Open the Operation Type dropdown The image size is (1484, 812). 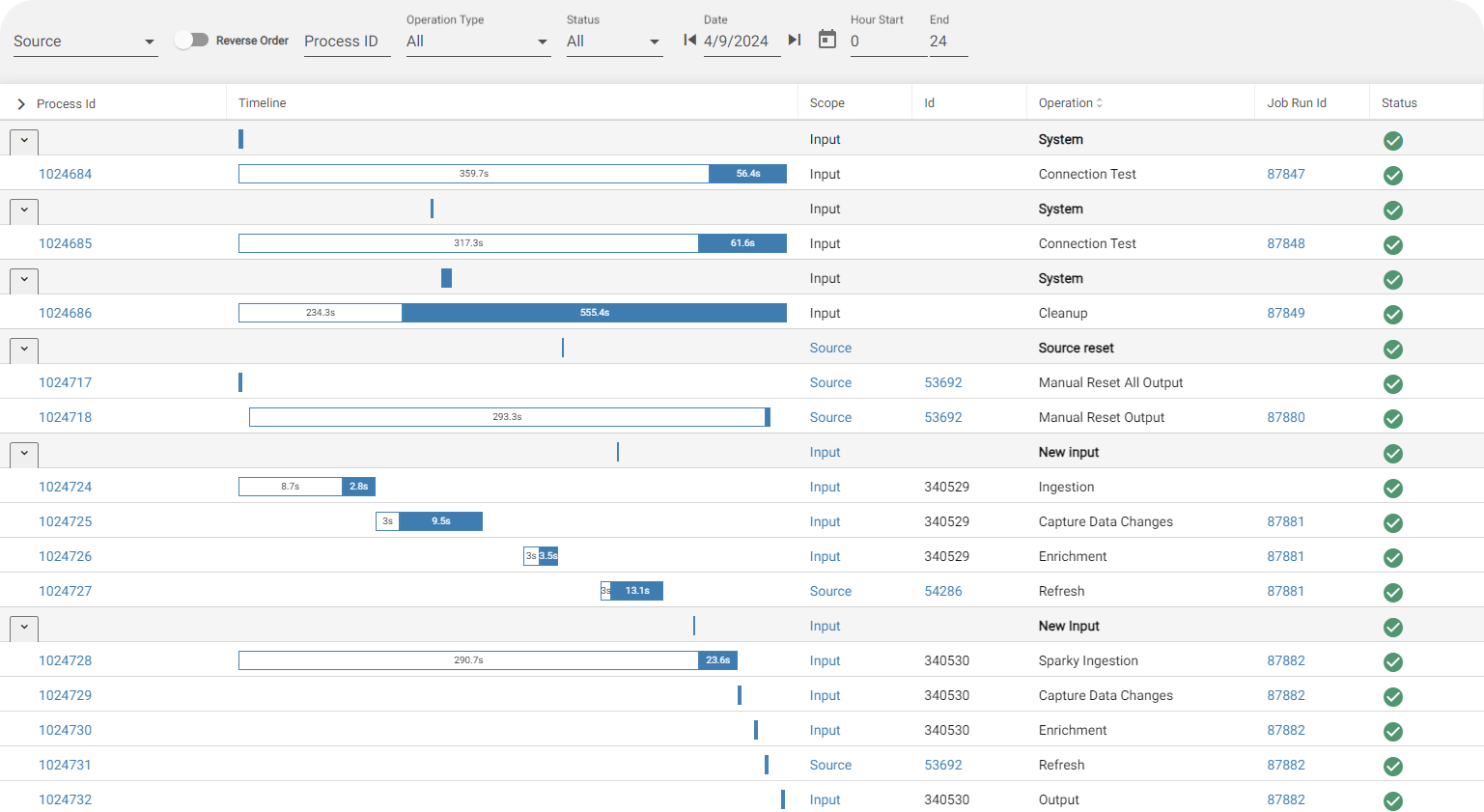pos(478,42)
